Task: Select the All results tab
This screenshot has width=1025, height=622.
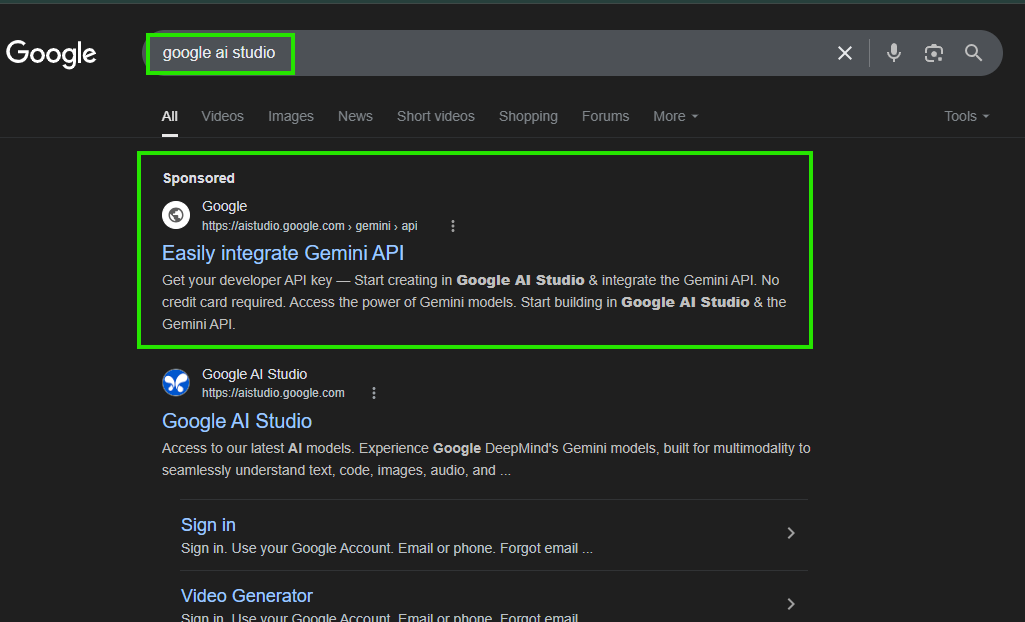Action: [169, 116]
